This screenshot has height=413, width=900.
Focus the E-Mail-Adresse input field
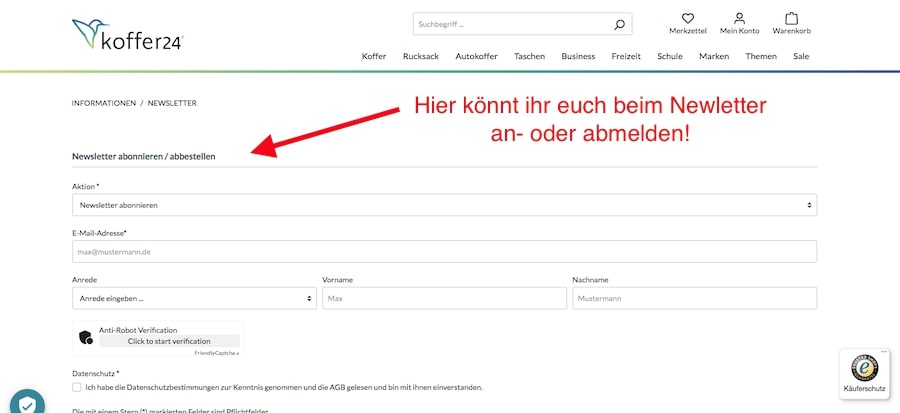pyautogui.click(x=444, y=252)
